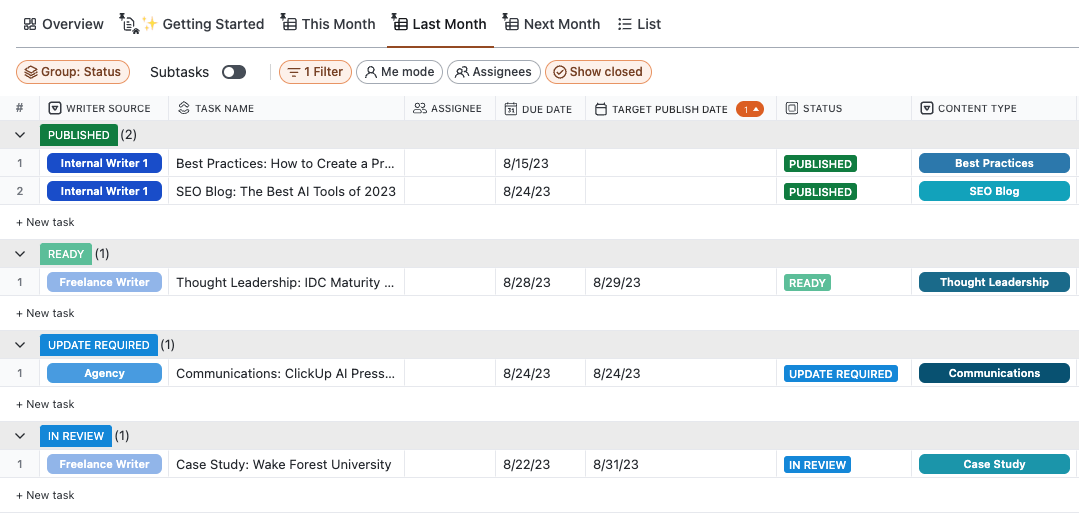Click the Getting Started doc icon
Image resolution: width=1079 pixels, height=516 pixels.
[x=129, y=23]
